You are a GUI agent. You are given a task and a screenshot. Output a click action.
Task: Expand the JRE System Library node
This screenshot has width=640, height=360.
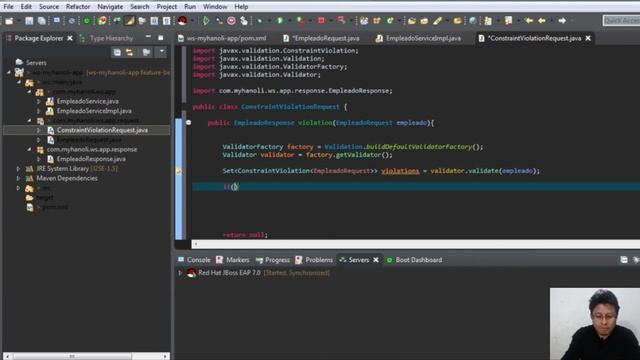click(18, 169)
